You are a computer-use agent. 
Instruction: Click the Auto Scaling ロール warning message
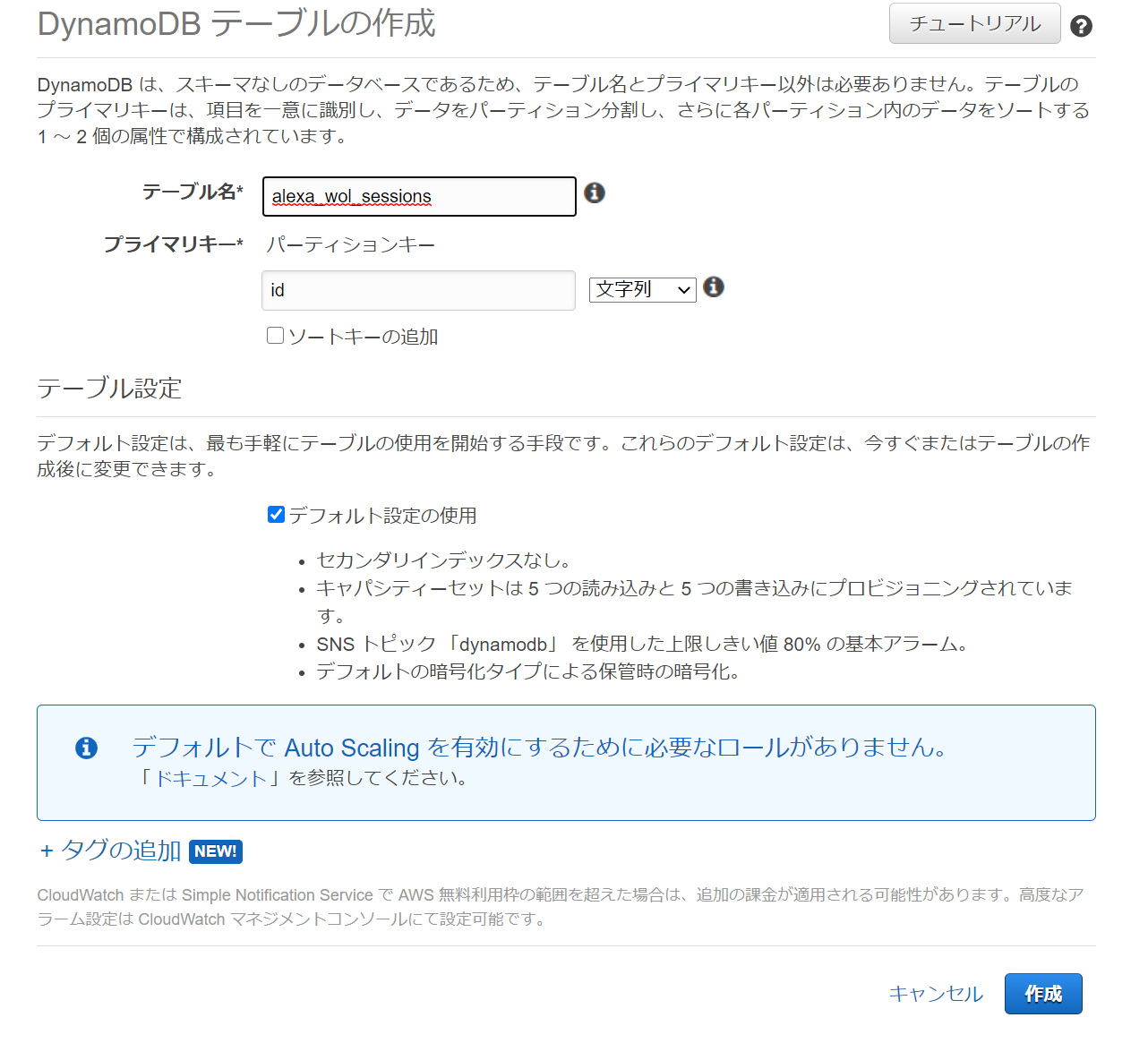(540, 747)
